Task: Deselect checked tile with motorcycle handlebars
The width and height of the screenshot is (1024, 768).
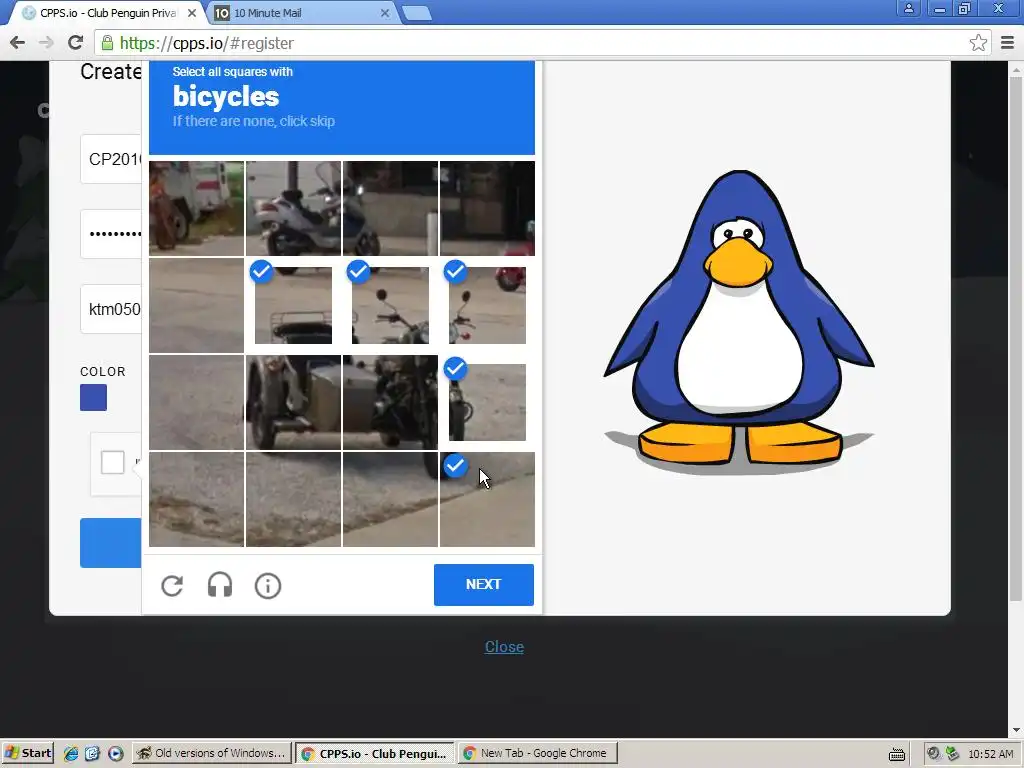Action: click(391, 305)
